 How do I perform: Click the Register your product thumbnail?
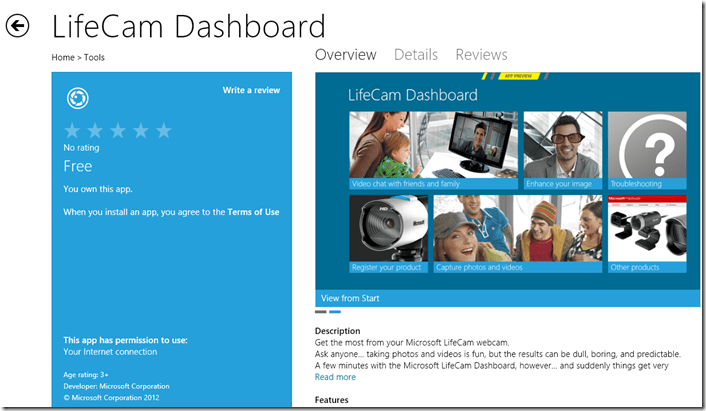click(387, 233)
